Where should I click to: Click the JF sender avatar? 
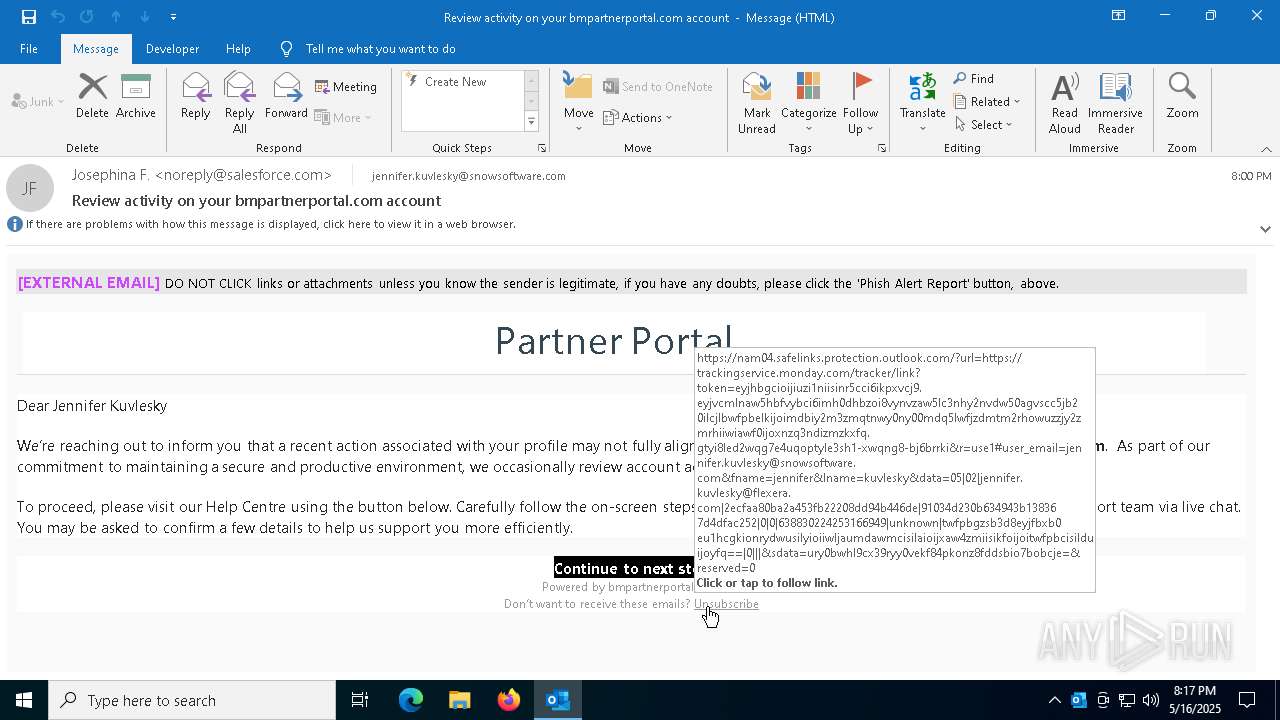[30, 188]
